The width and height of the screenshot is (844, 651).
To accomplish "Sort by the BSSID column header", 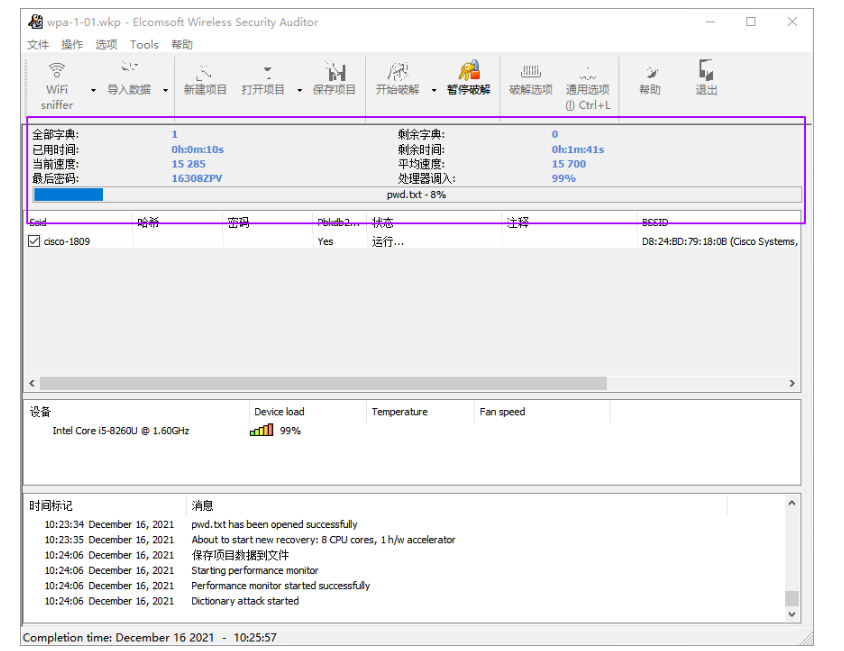I will [x=719, y=222].
